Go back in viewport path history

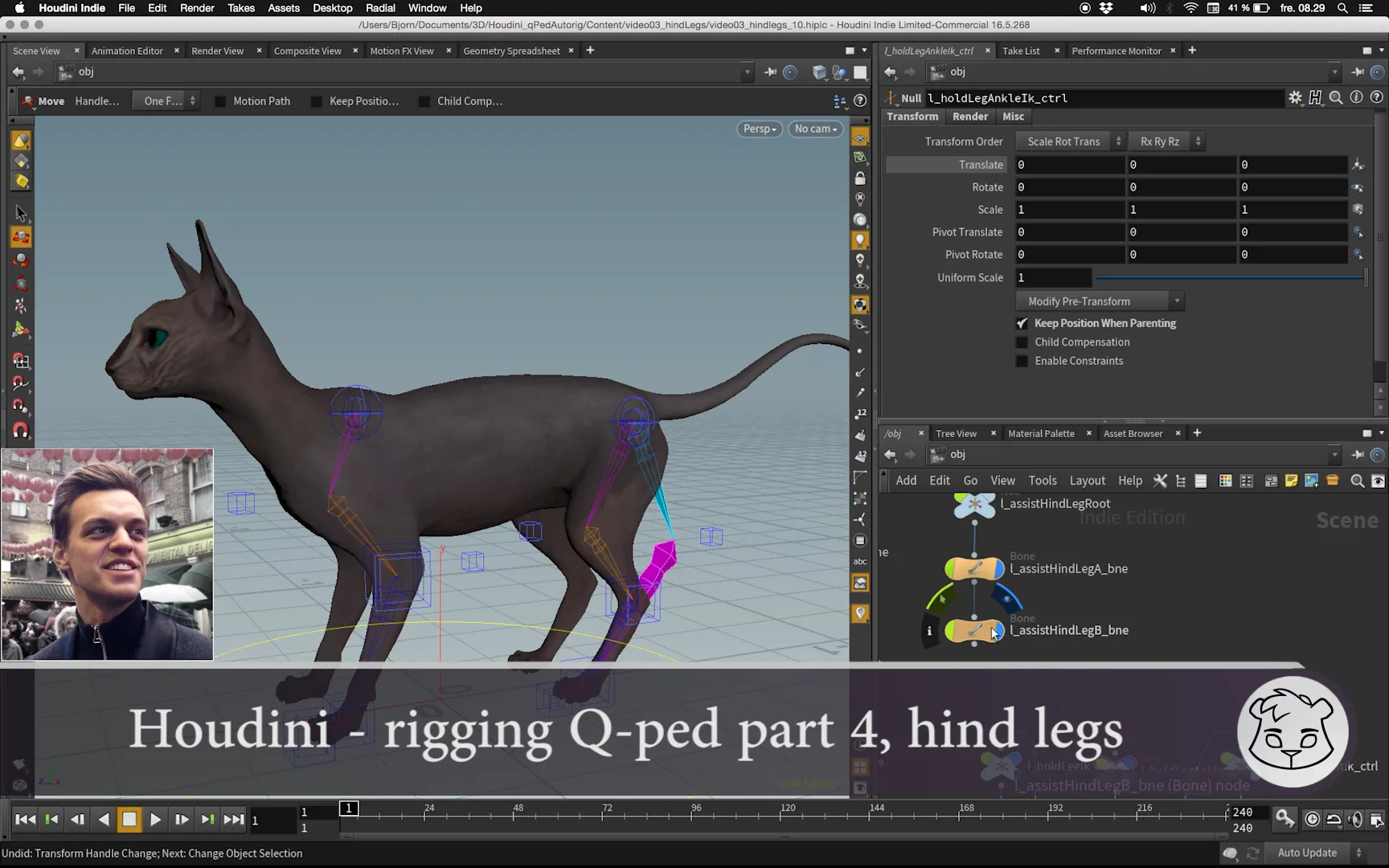[18, 72]
